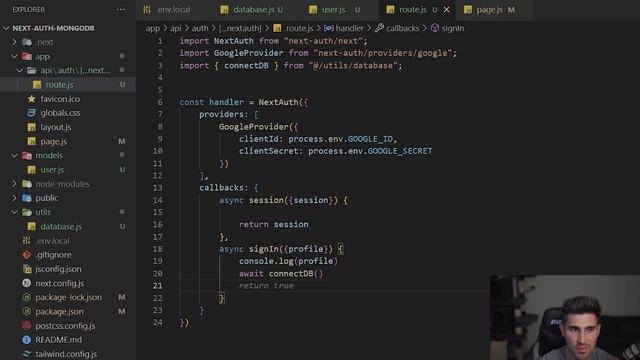
Task: Open jsconfig.json file
Action: [x=58, y=269]
